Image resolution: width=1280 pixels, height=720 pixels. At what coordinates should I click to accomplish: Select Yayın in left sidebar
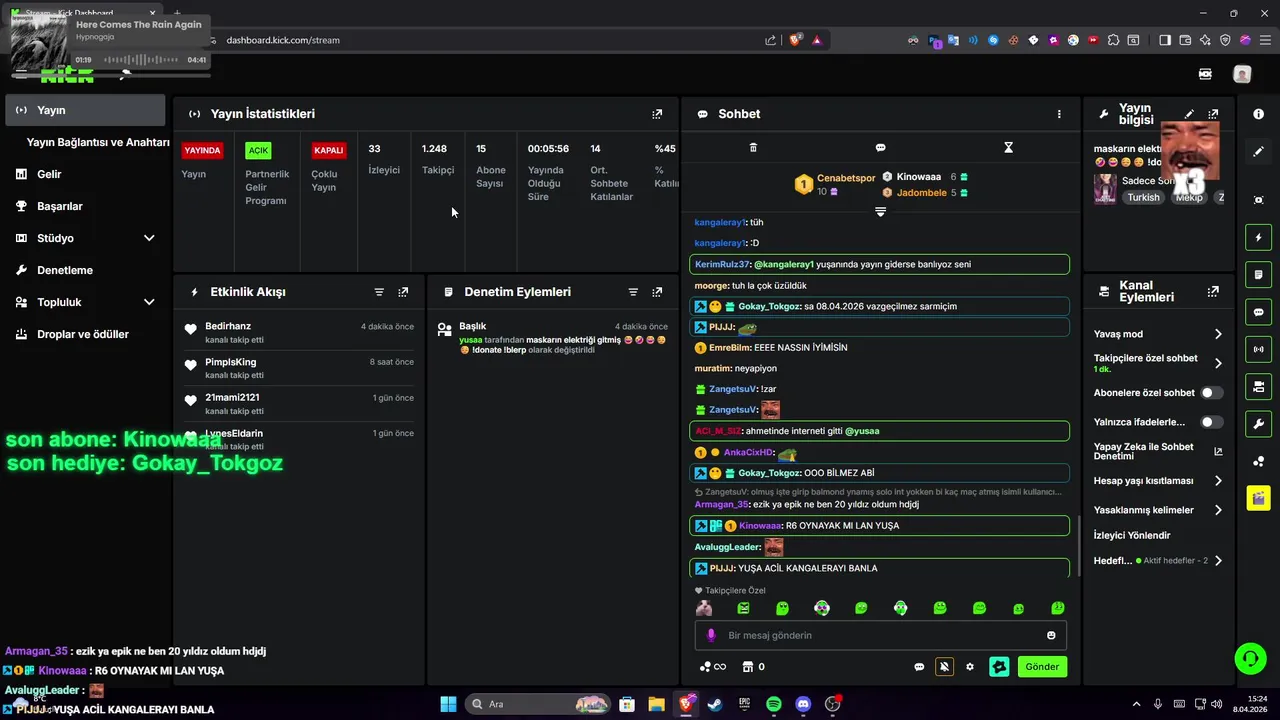(x=85, y=110)
